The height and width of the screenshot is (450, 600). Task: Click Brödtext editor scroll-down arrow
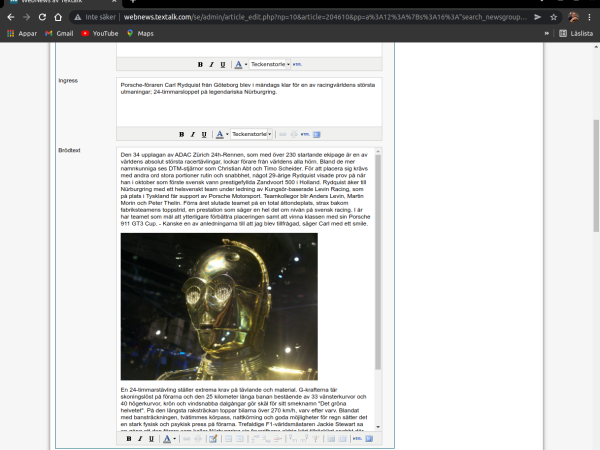pyautogui.click(x=378, y=427)
